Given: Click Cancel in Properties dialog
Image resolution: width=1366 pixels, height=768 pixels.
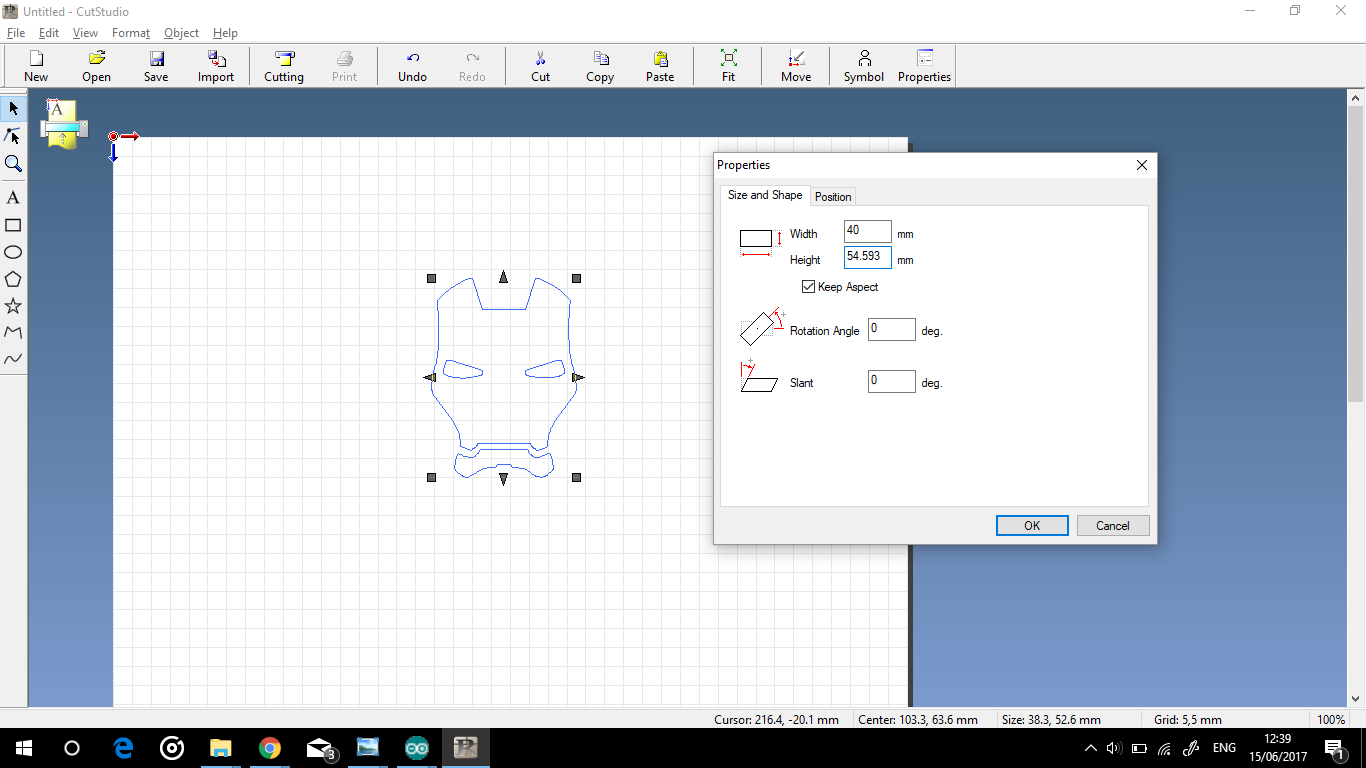Looking at the screenshot, I should [x=1113, y=526].
